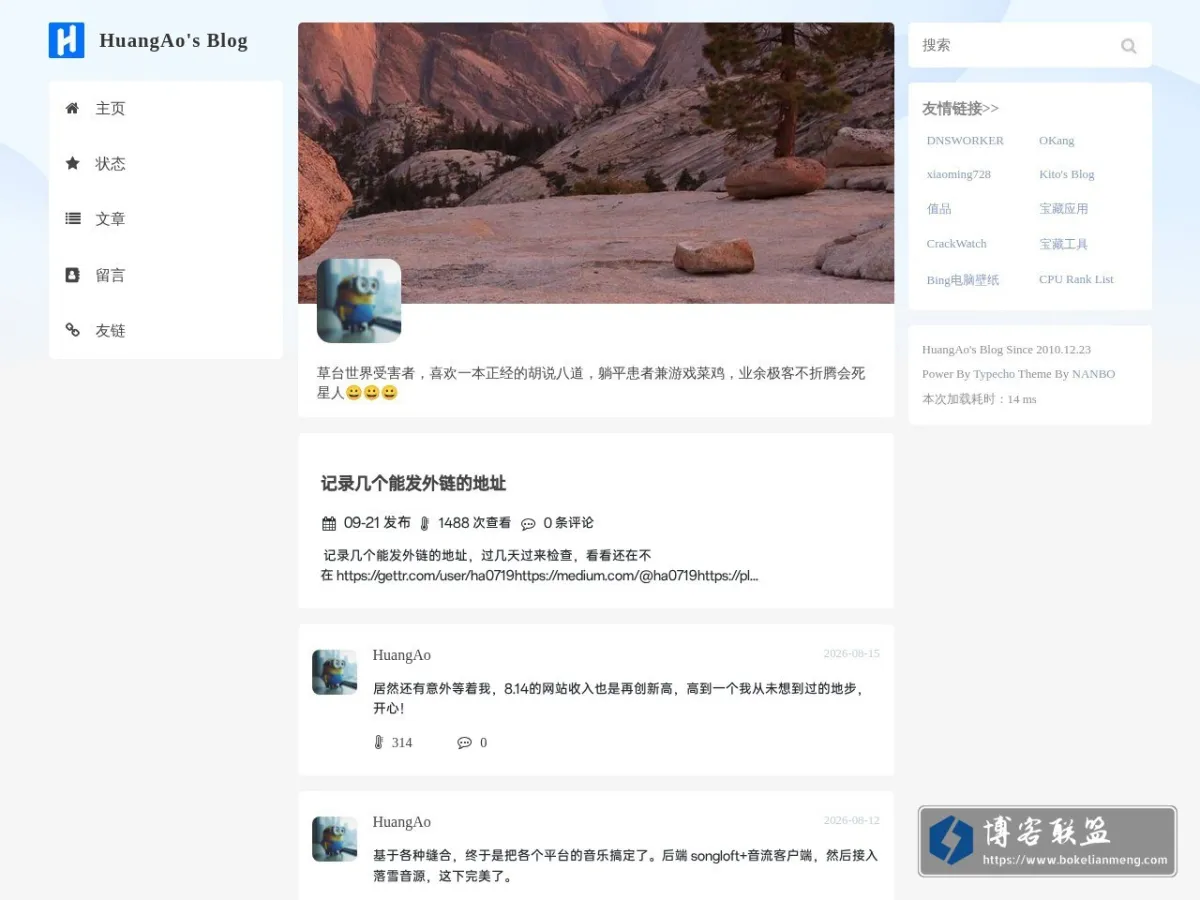Click the blog bio text 草台世界受害者
1200x900 pixels.
[x=591, y=383]
